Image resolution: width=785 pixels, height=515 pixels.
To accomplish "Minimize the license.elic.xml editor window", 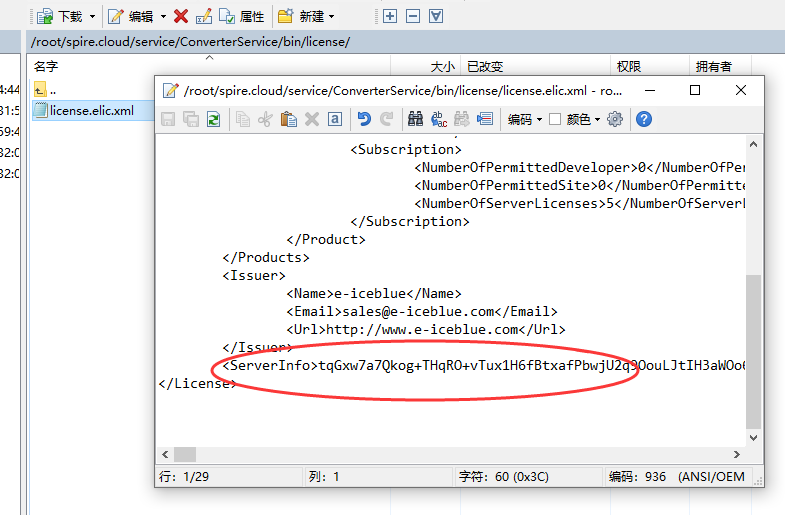I will [x=650, y=90].
